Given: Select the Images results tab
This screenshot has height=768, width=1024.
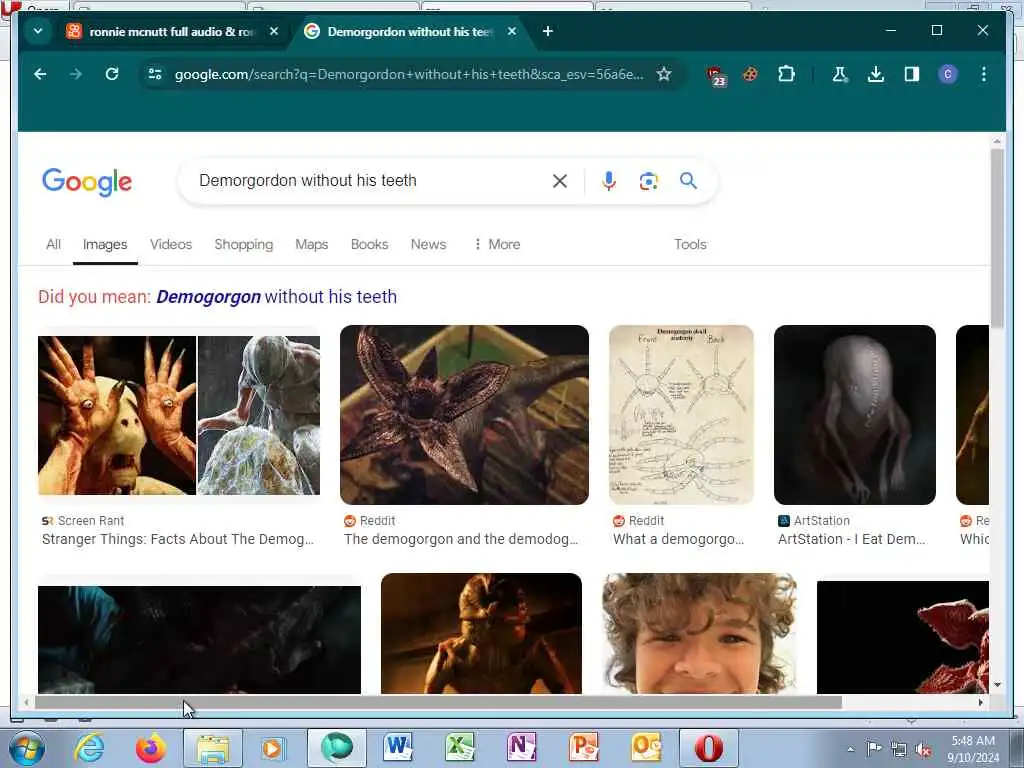Looking at the screenshot, I should point(105,245).
